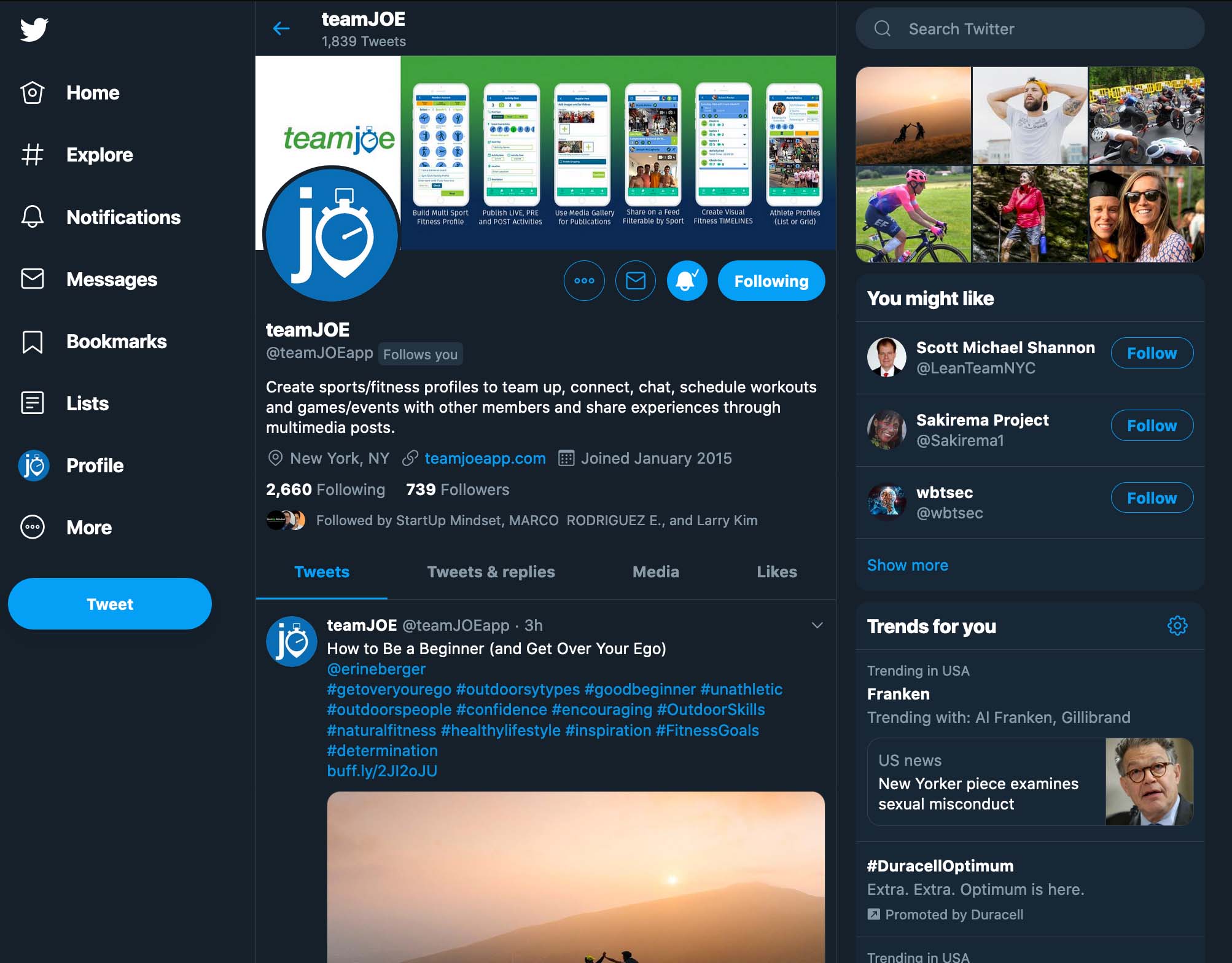Click @erineberger mention
The width and height of the screenshot is (1232, 963).
coord(376,669)
